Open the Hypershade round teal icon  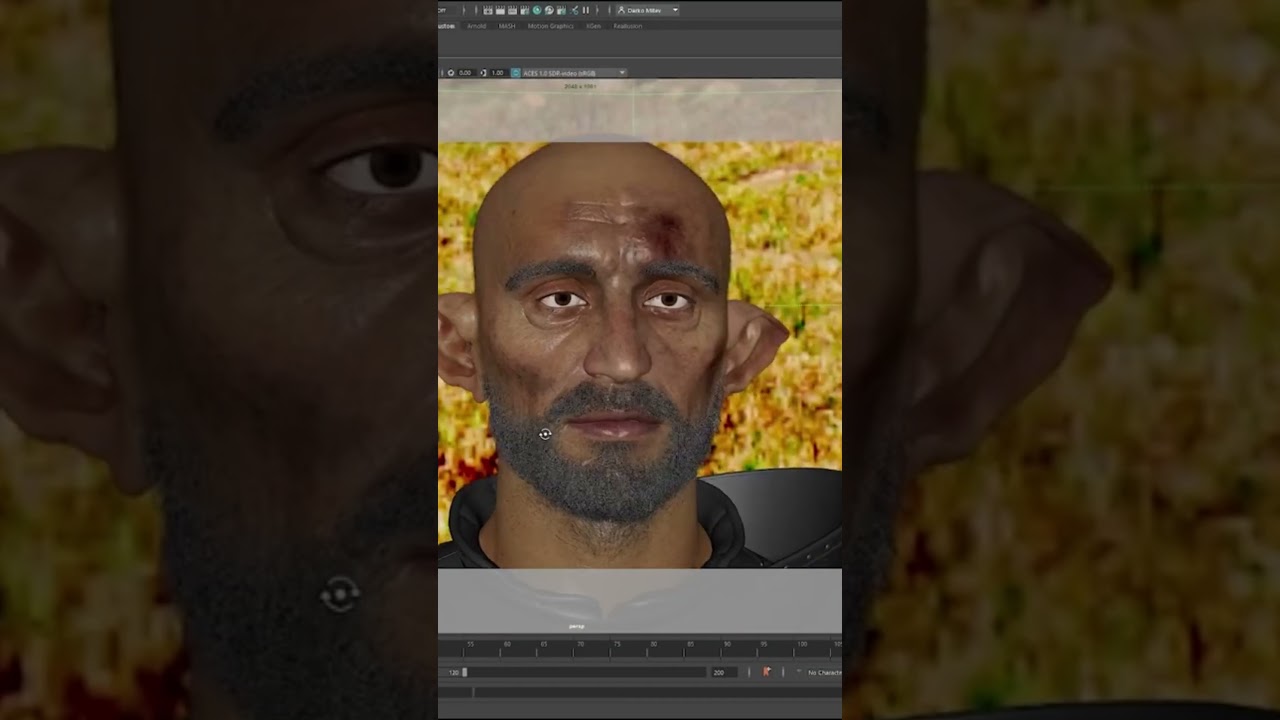point(537,10)
